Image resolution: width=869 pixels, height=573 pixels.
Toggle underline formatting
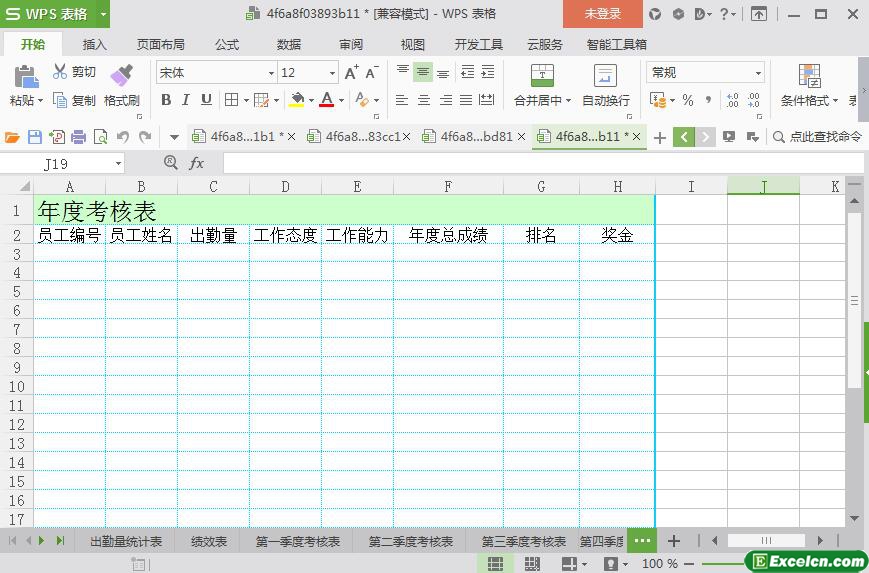click(206, 100)
